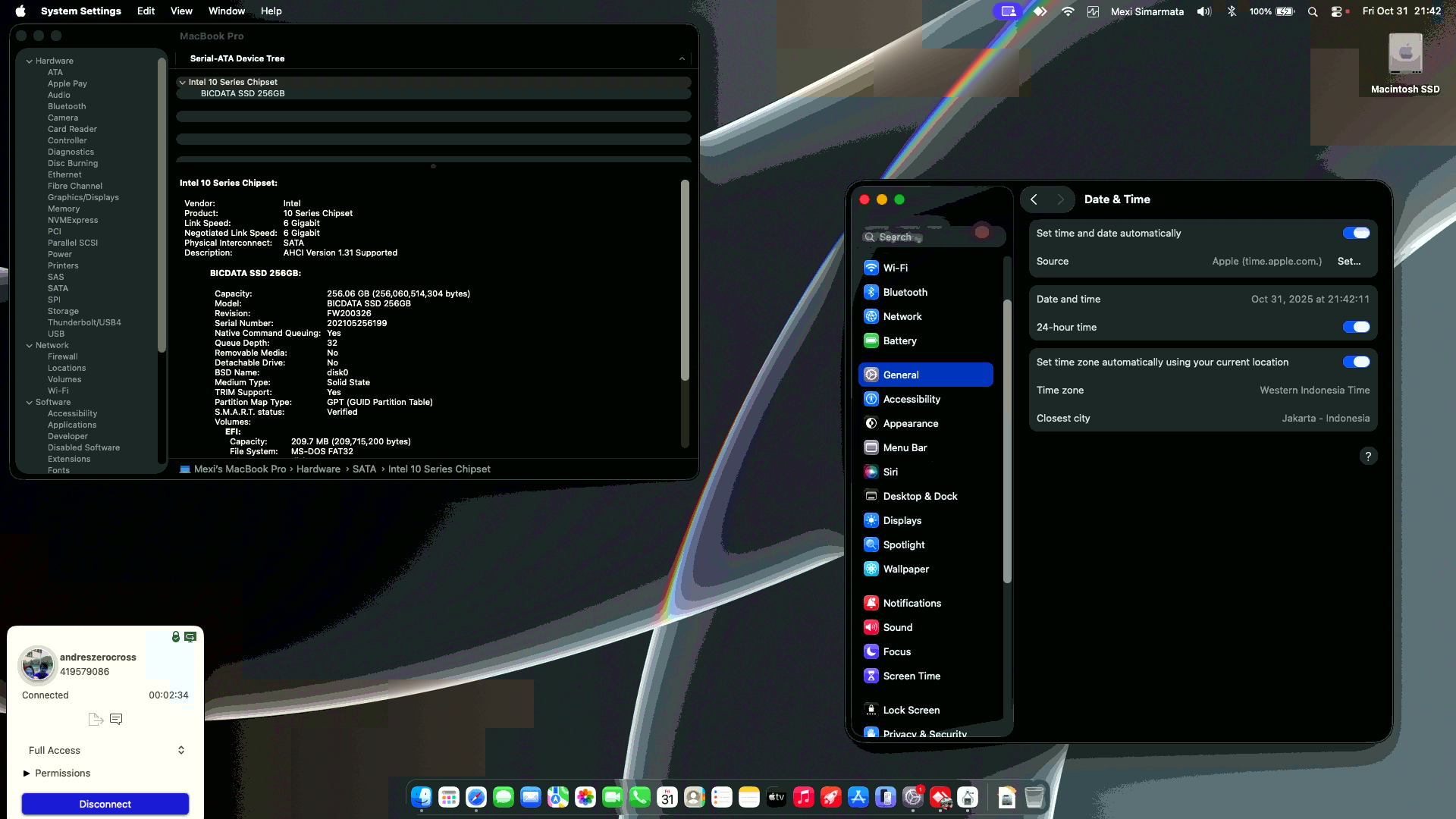
Task: Open Spotlight search in the menu bar
Action: (1313, 11)
